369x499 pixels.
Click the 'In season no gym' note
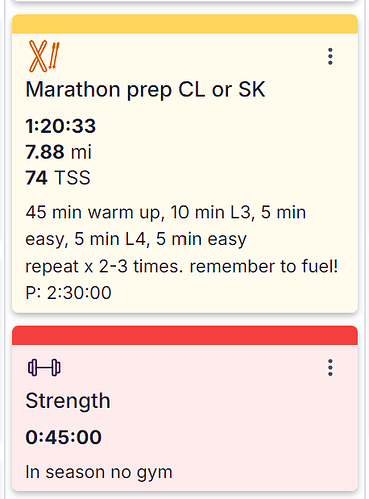(x=99, y=472)
